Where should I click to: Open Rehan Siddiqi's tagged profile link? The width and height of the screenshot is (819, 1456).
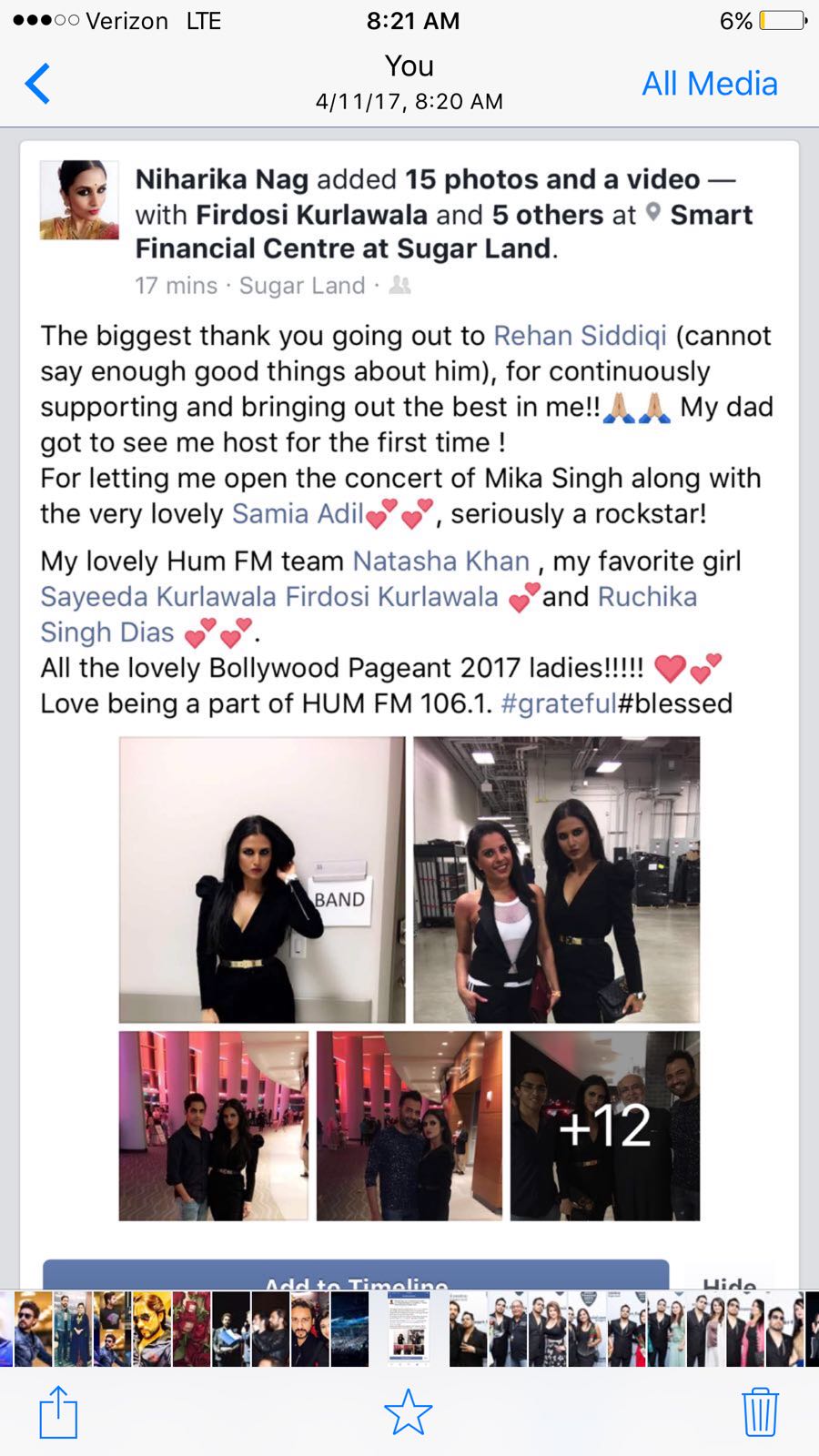tap(580, 335)
